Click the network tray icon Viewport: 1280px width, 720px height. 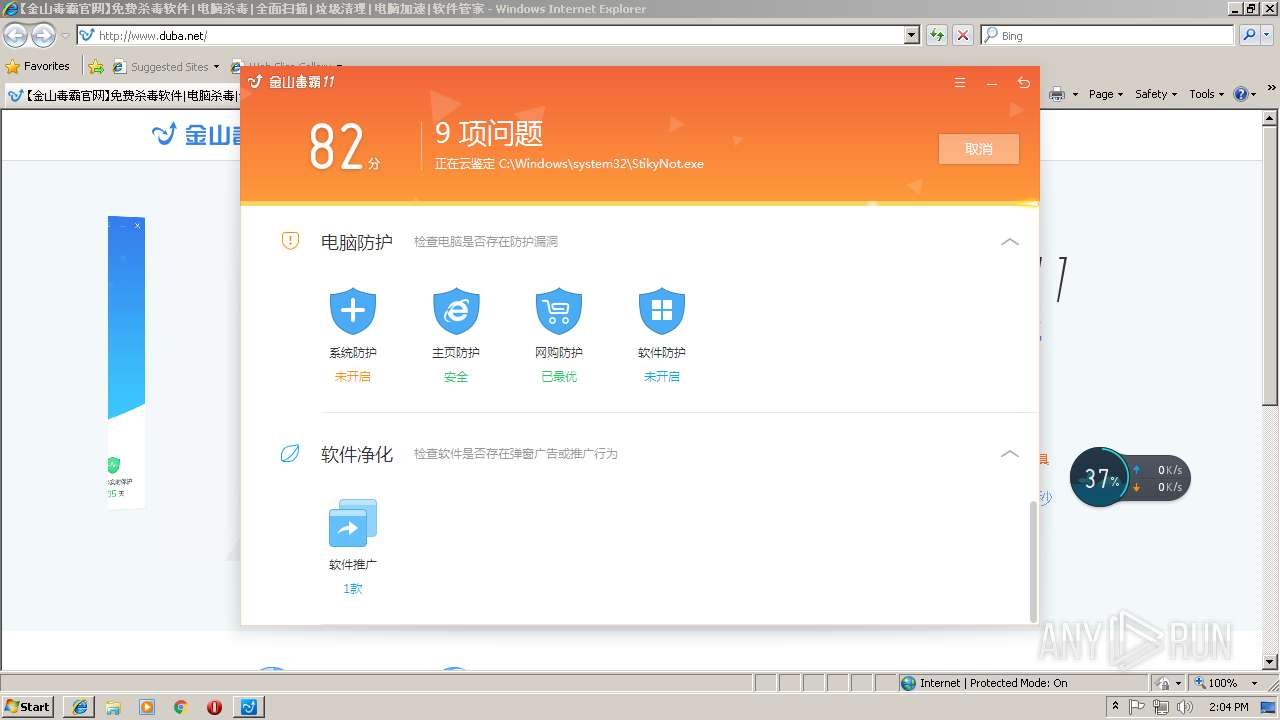[1161, 707]
